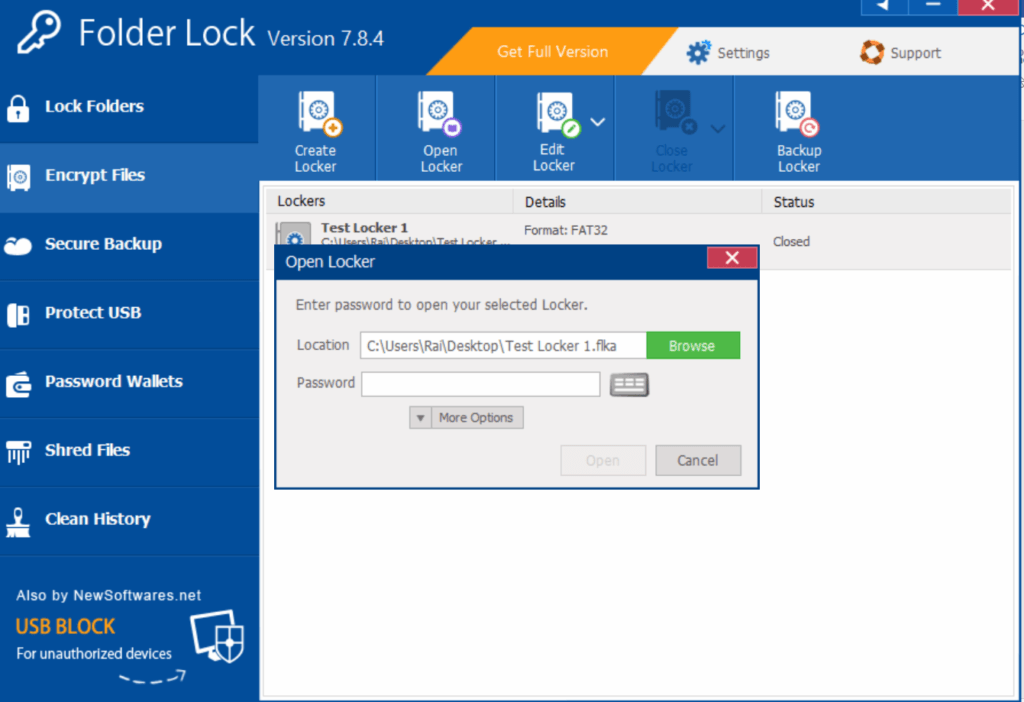This screenshot has width=1024, height=702.
Task: Click the Test Locker 1 safe icon
Action: (293, 234)
